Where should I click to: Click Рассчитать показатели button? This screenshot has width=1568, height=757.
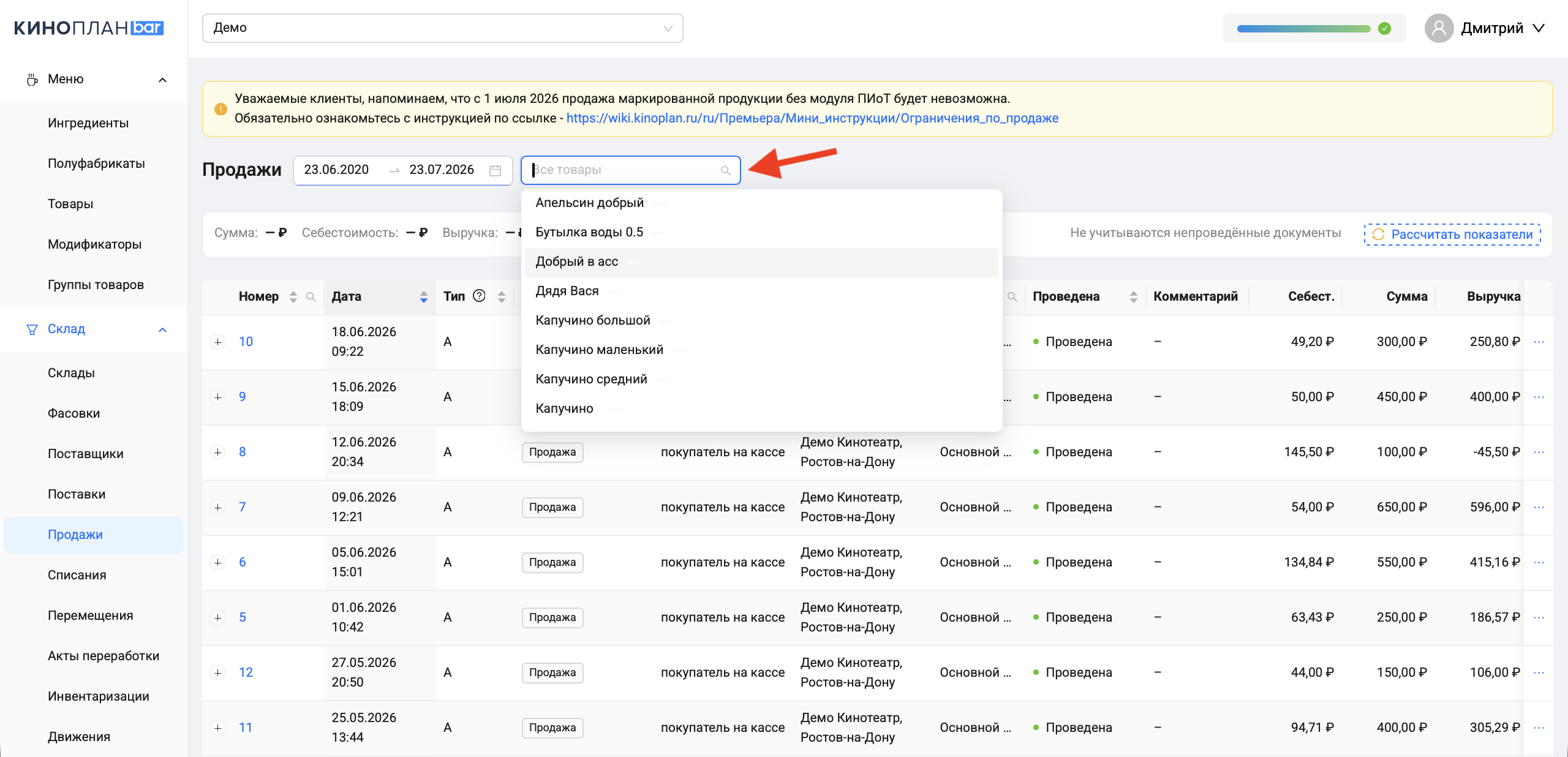pos(1452,235)
